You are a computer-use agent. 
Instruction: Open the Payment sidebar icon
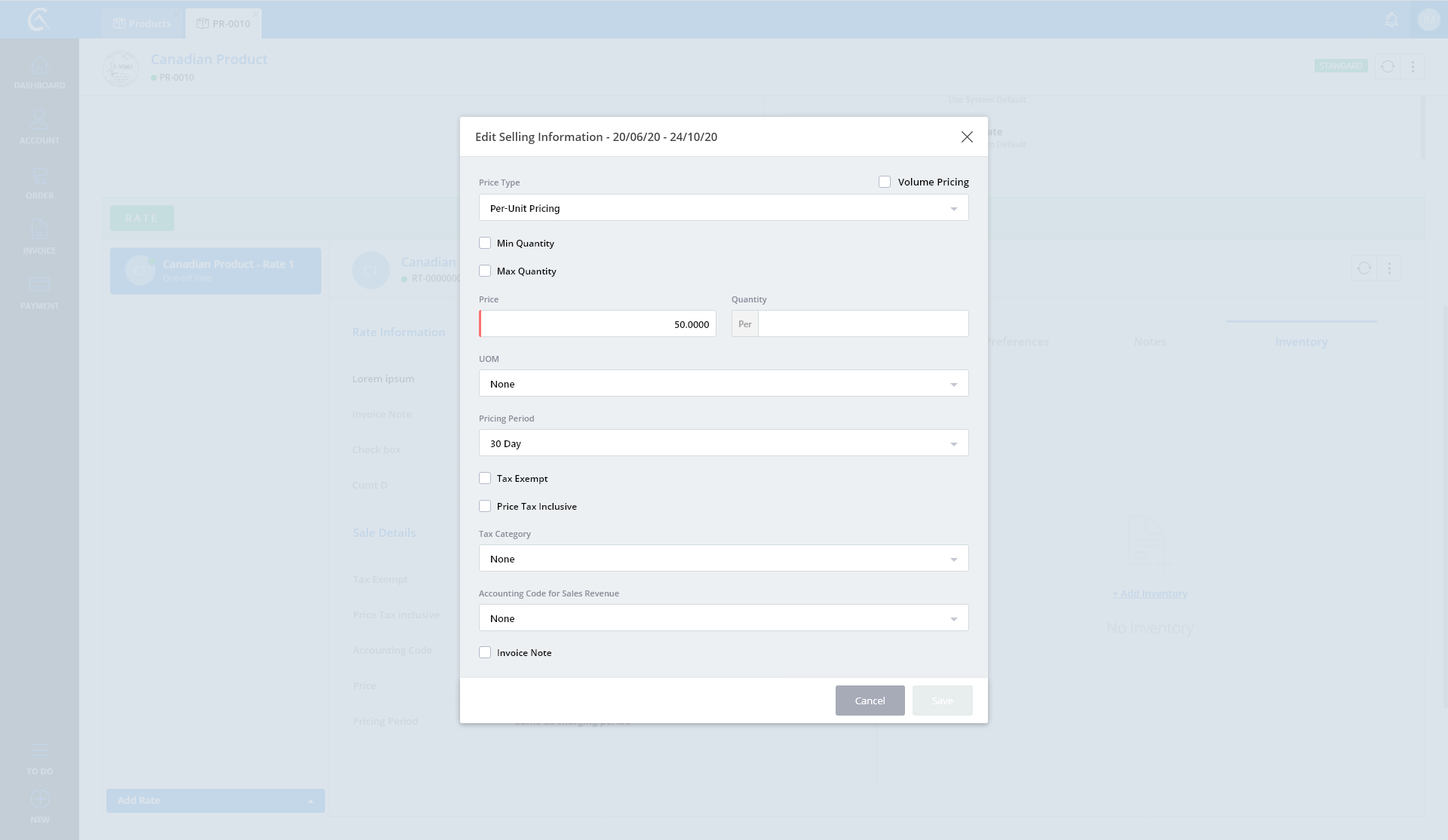coord(39,285)
